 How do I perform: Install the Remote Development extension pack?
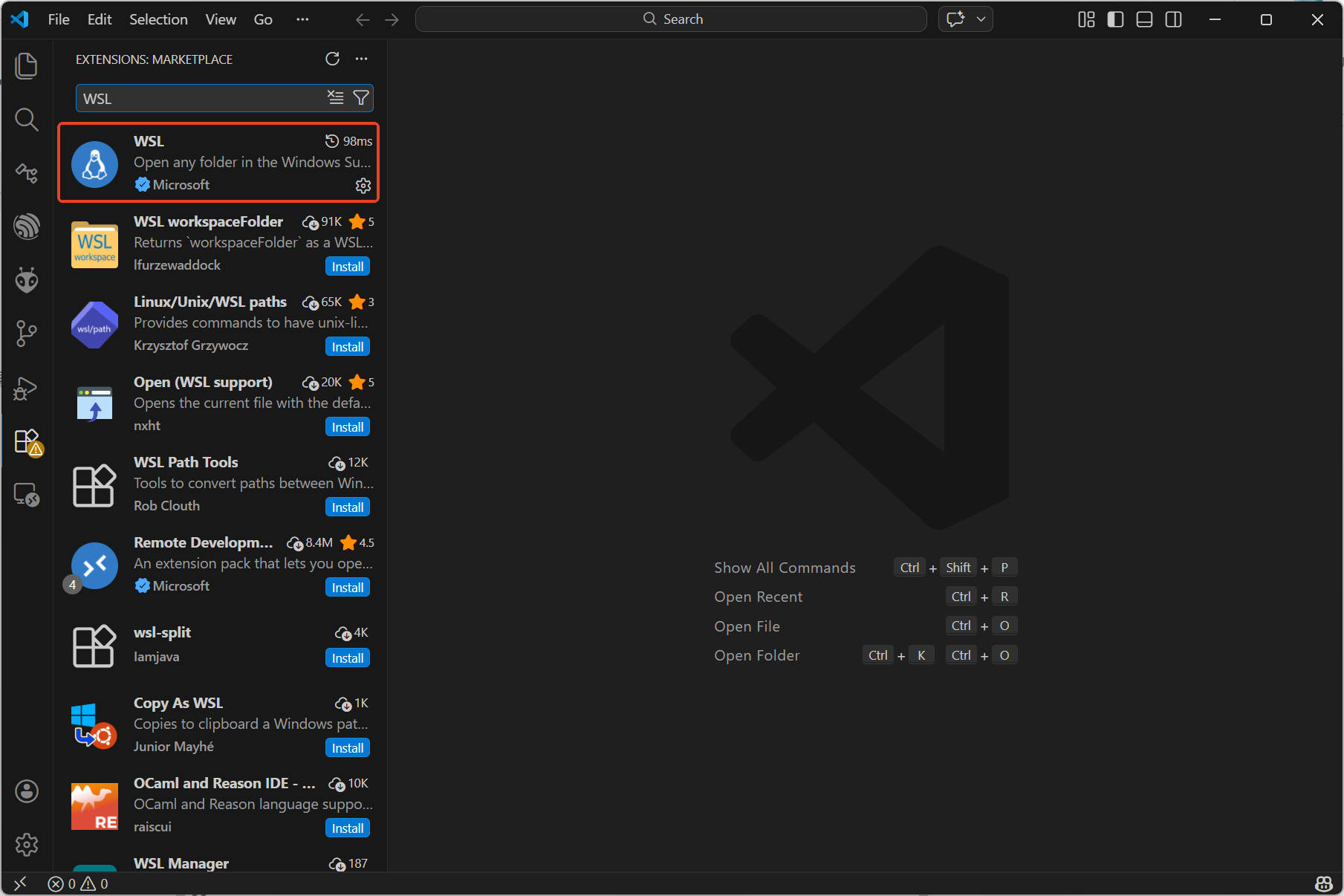(348, 588)
